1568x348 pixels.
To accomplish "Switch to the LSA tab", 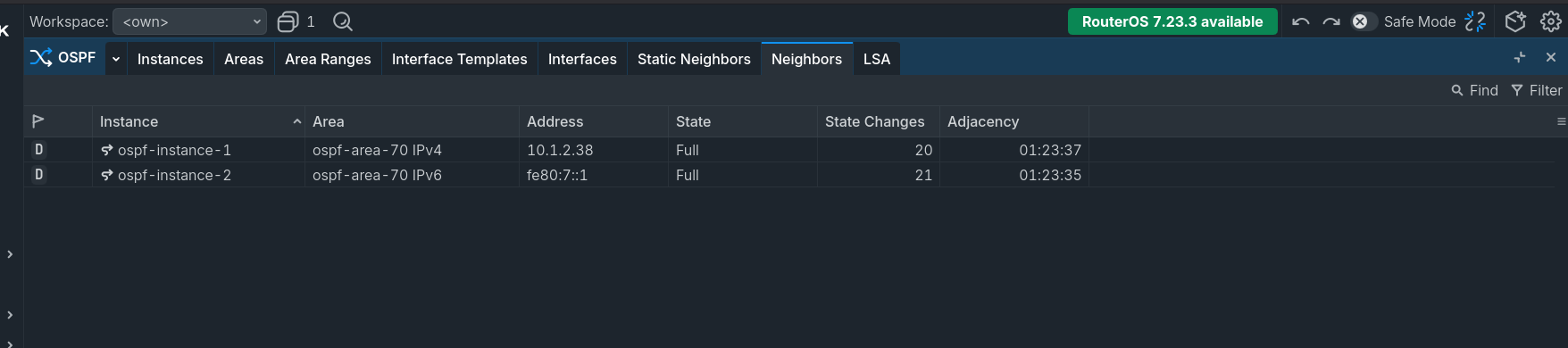I will pyautogui.click(x=877, y=59).
